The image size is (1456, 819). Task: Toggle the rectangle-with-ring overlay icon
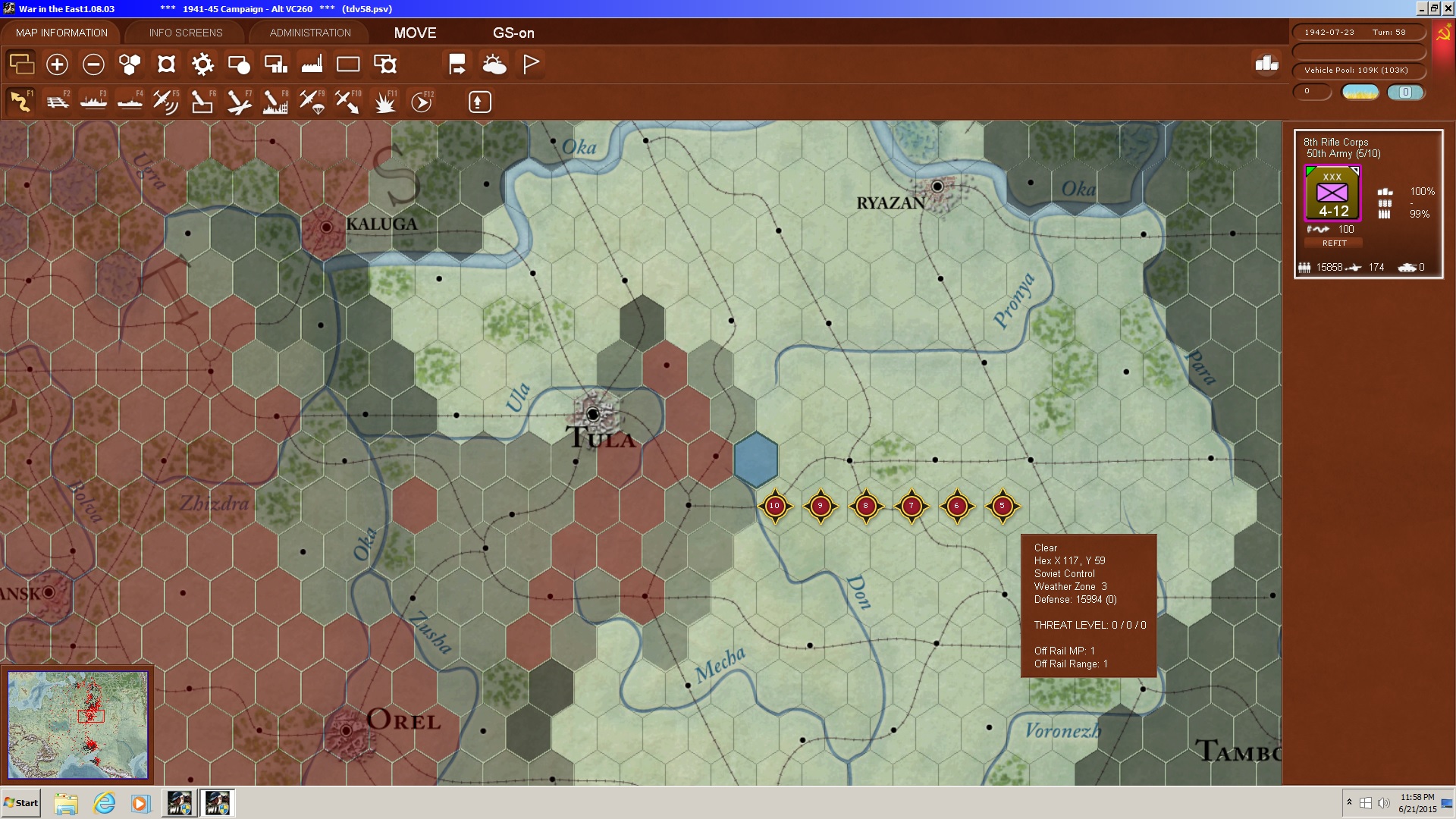tap(385, 64)
